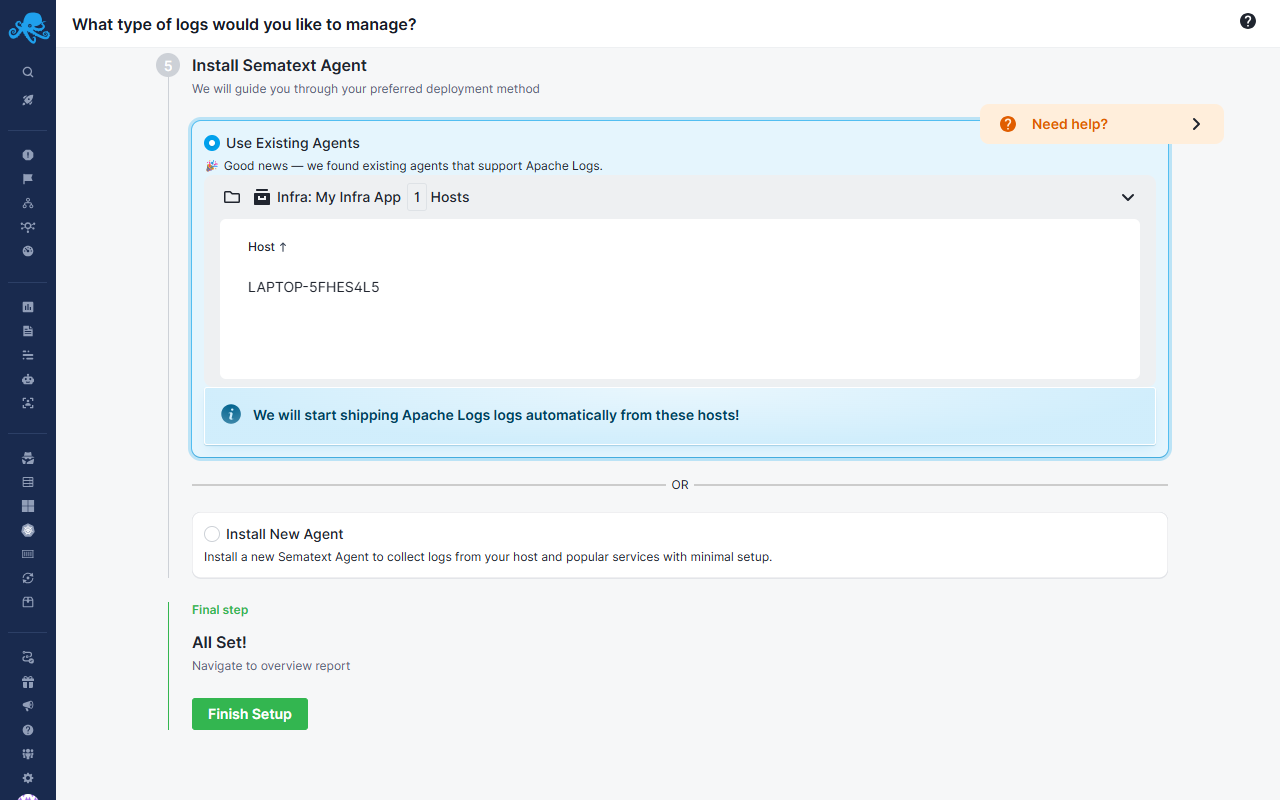Sort hosts by clicking the Host column header
1280x800 pixels.
coord(265,246)
